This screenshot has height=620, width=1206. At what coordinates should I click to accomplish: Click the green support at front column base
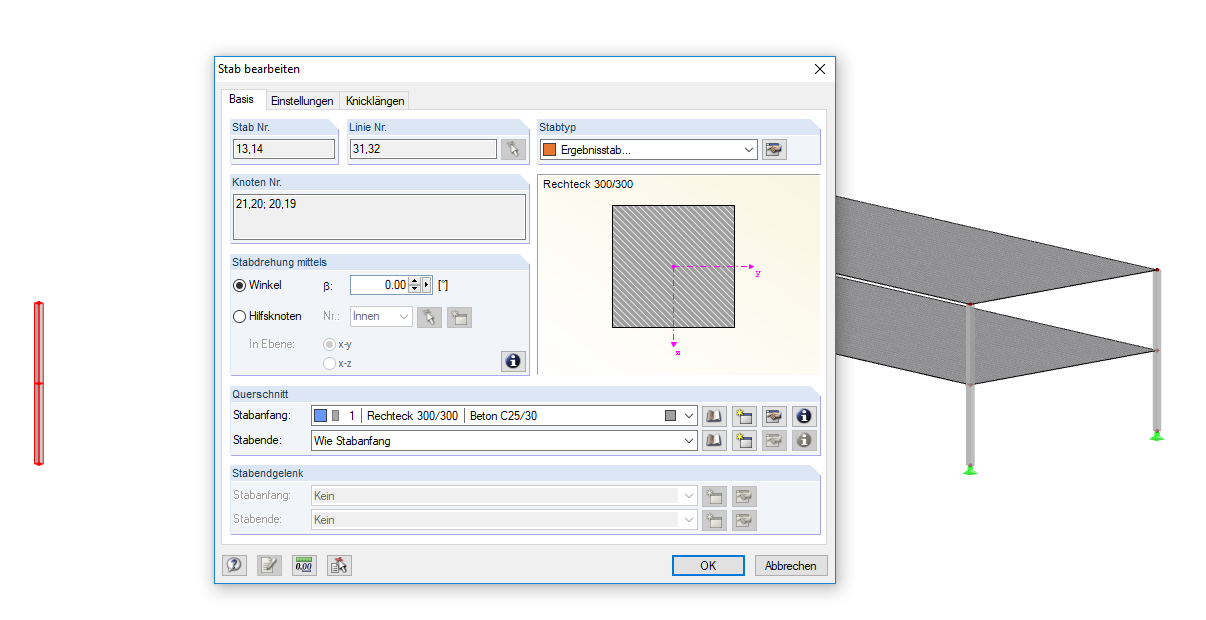point(969,469)
